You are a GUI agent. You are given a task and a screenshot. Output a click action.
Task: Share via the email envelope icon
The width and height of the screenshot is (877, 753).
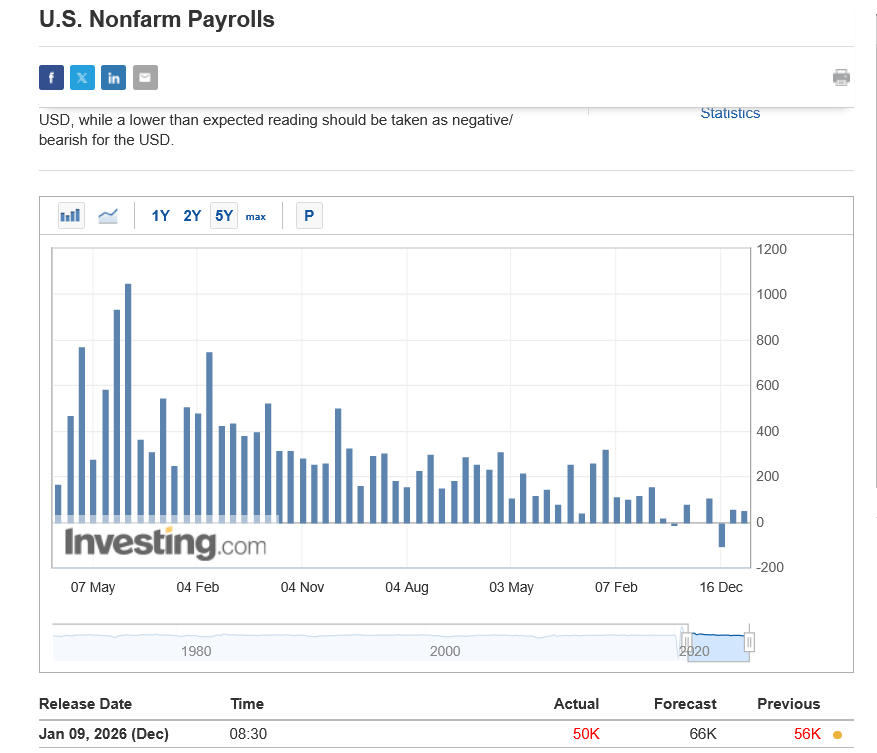coord(145,78)
